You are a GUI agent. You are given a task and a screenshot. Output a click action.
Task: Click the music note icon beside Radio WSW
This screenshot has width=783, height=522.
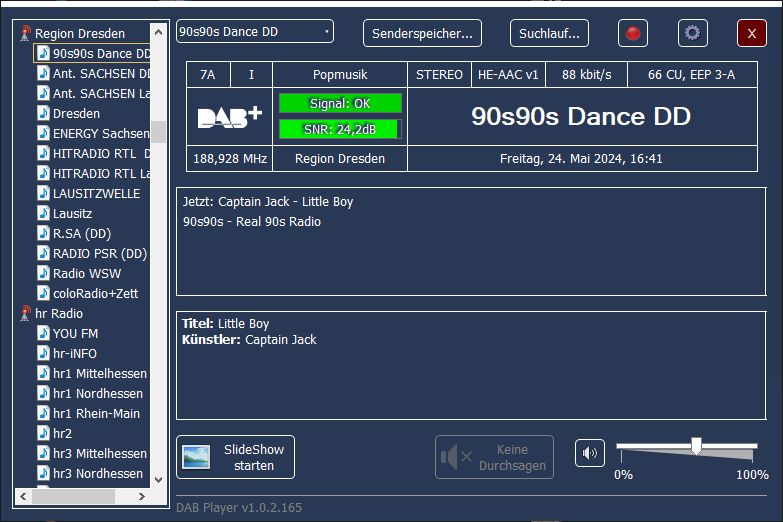(x=43, y=274)
